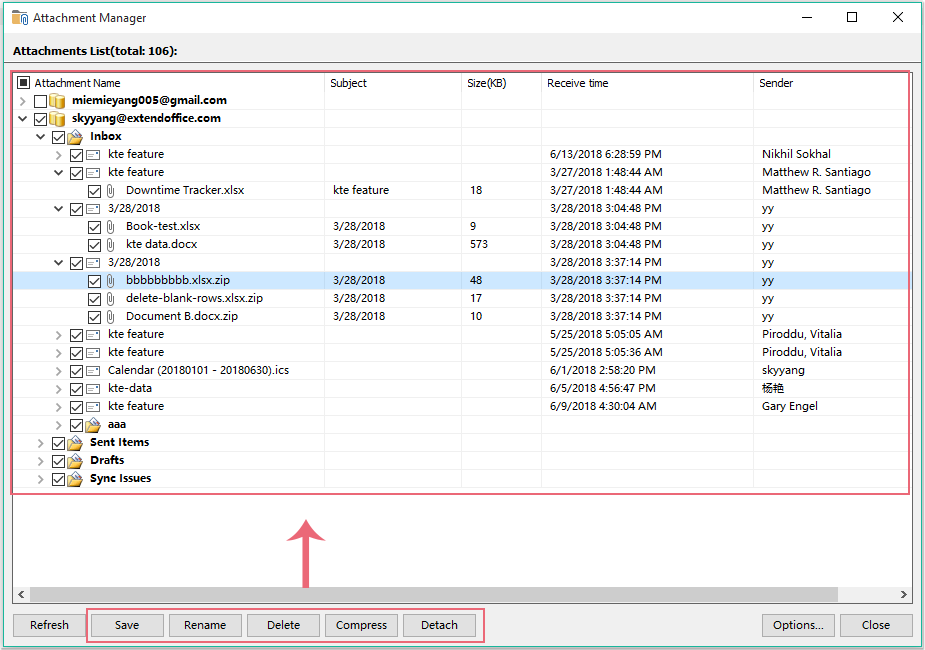This screenshot has width=925, height=650.
Task: Click the paperclip icon beside Book-test.xlsx
Action: pyautogui.click(x=111, y=227)
